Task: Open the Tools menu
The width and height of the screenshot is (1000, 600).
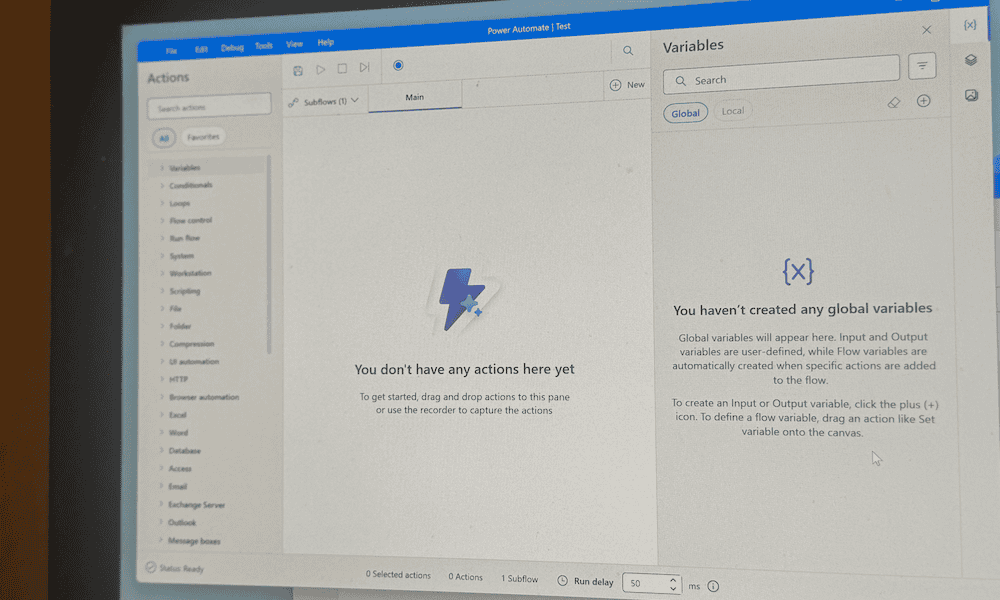Action: (x=263, y=46)
